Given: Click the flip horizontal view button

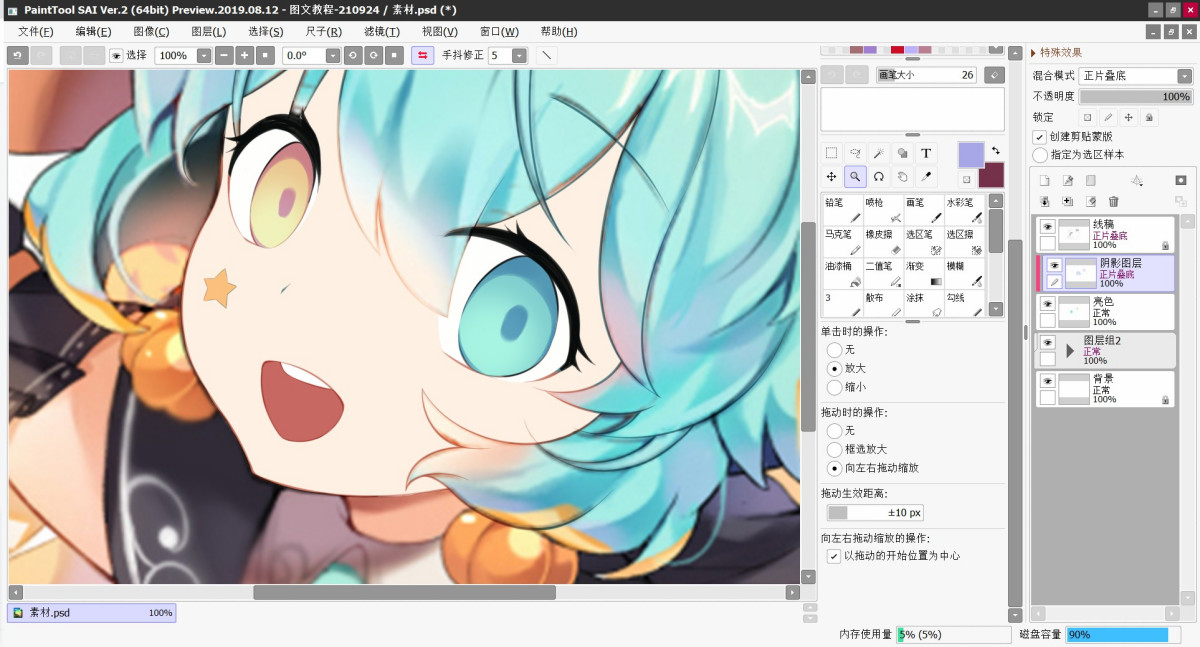Looking at the screenshot, I should coord(422,56).
